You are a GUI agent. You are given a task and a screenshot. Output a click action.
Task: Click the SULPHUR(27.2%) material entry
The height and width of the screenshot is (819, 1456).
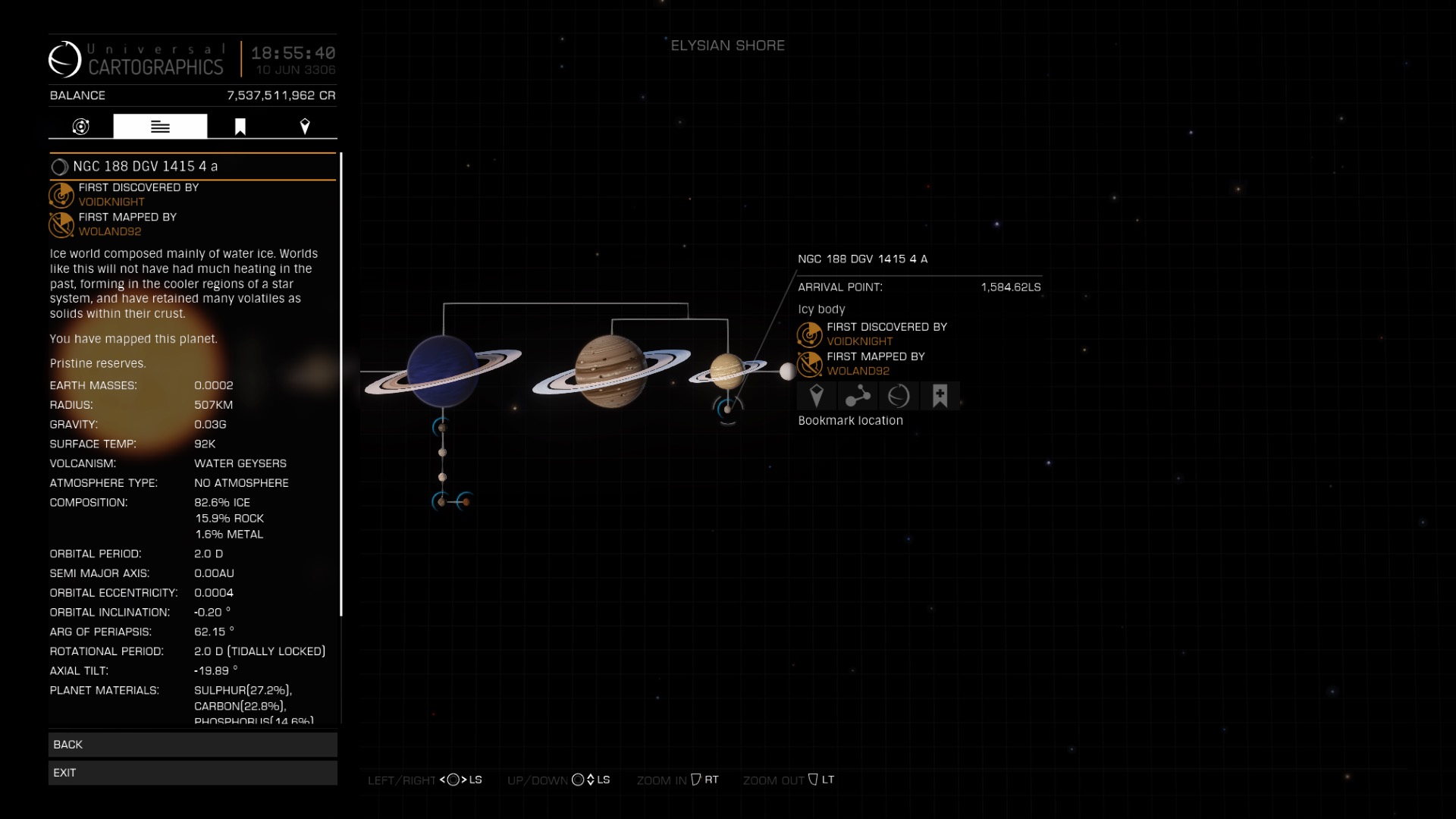243,691
